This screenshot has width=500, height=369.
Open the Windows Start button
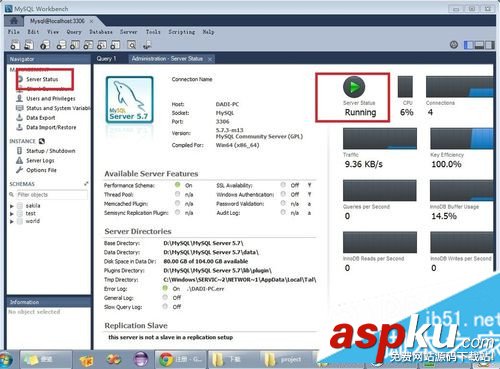click(6, 360)
